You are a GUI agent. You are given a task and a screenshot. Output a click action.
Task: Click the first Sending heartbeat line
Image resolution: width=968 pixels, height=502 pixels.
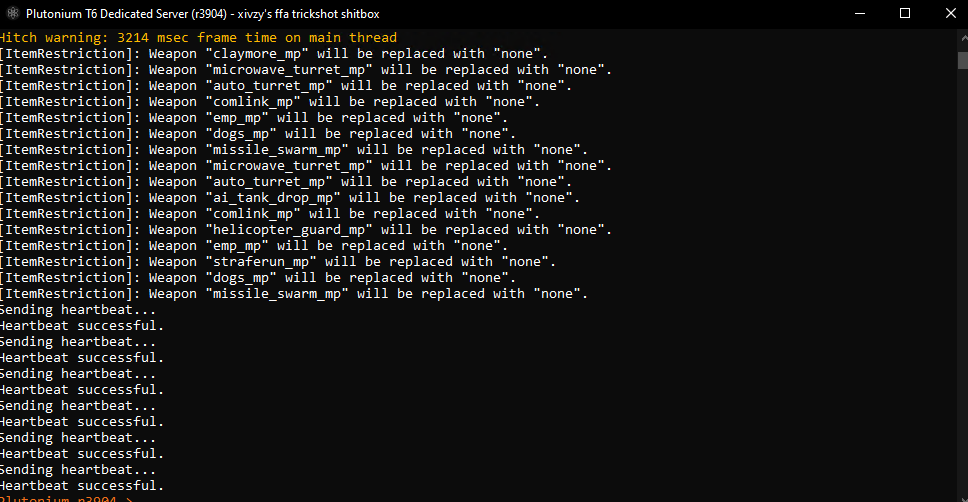coord(78,310)
